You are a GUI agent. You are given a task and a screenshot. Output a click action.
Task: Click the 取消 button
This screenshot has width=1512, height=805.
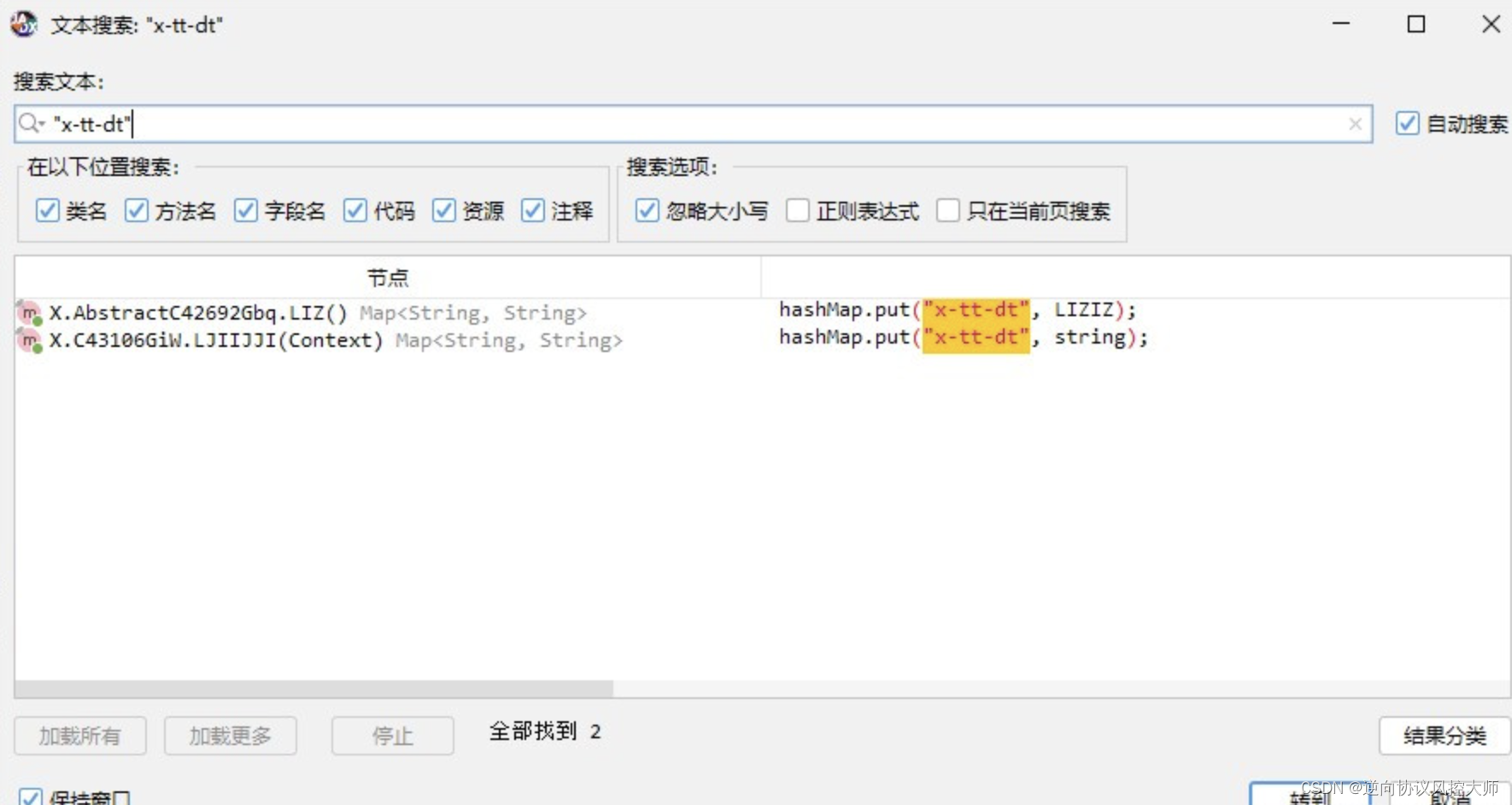click(x=1450, y=795)
